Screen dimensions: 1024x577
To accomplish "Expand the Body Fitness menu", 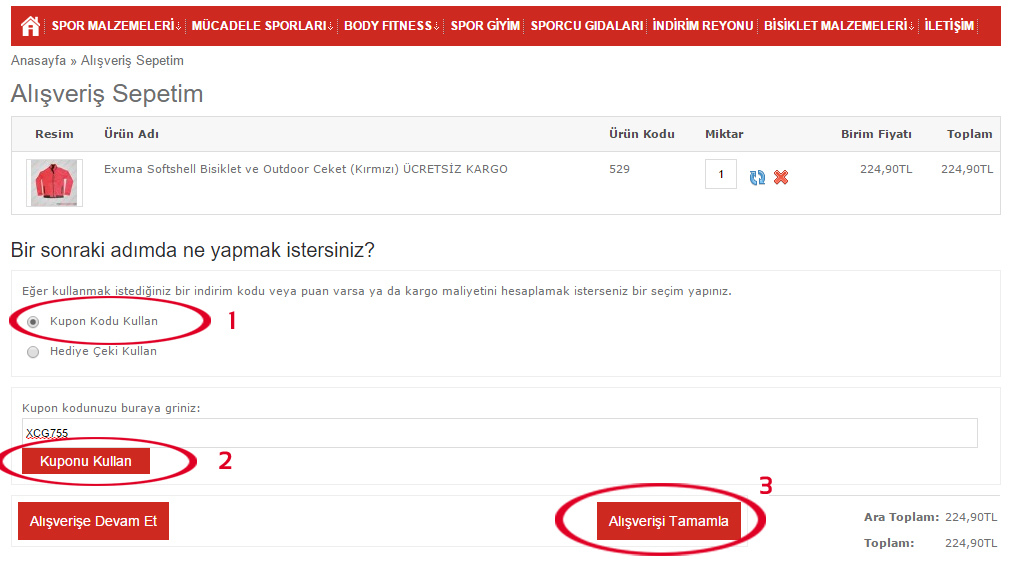I will (x=392, y=26).
